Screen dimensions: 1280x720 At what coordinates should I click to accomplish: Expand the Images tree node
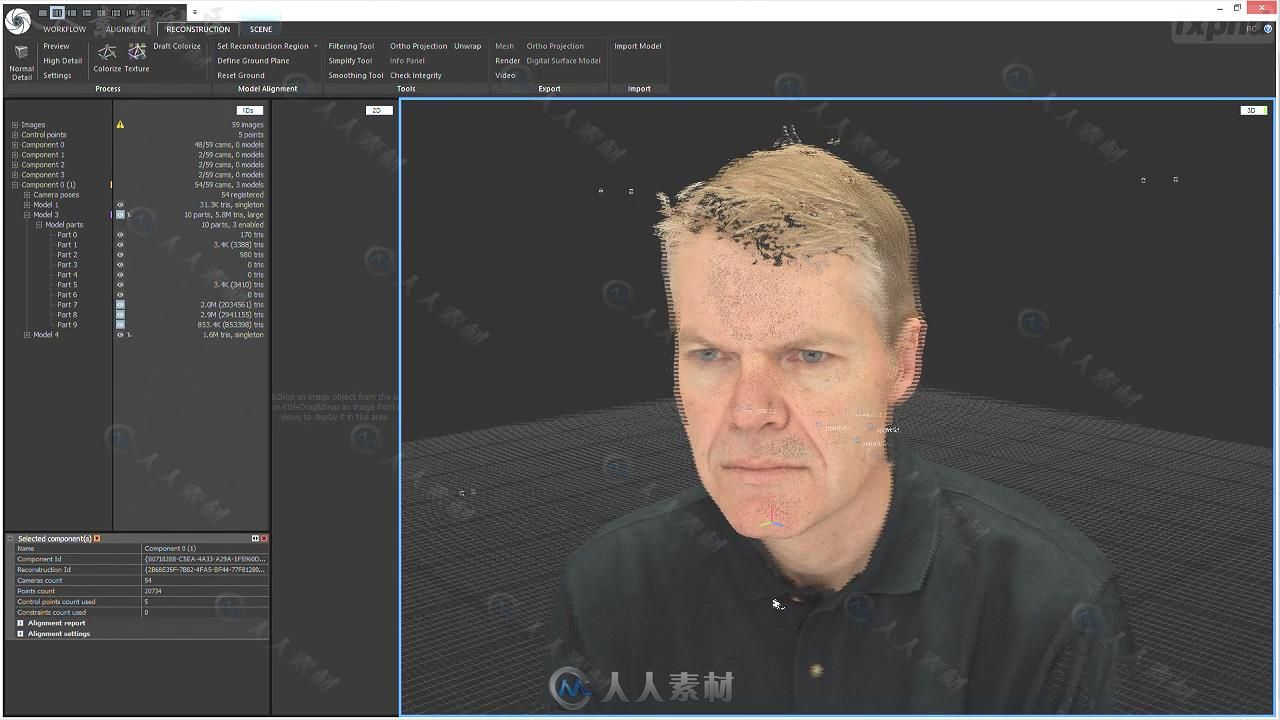15,125
